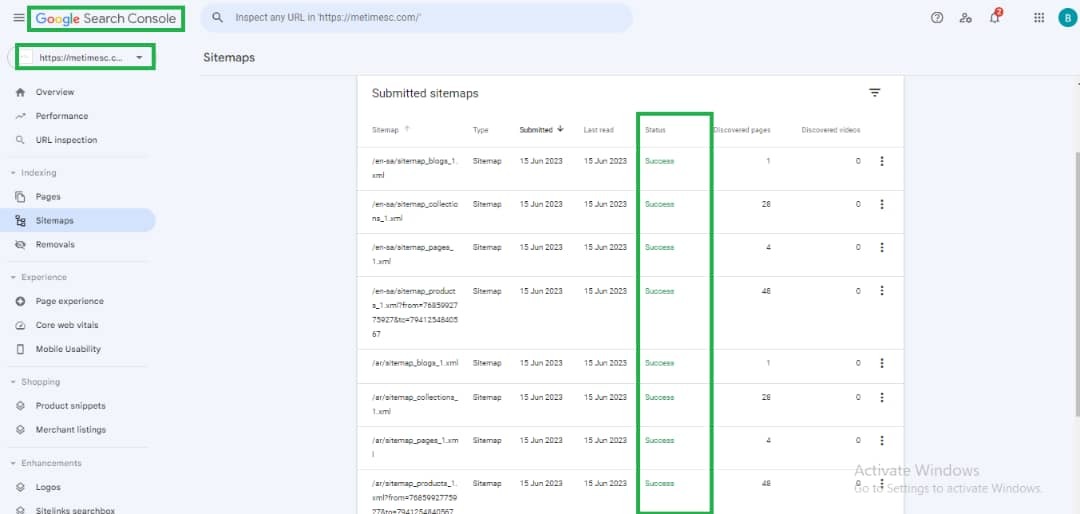Open more options for /ar/sitemap_pages_1.xml row

881,440
